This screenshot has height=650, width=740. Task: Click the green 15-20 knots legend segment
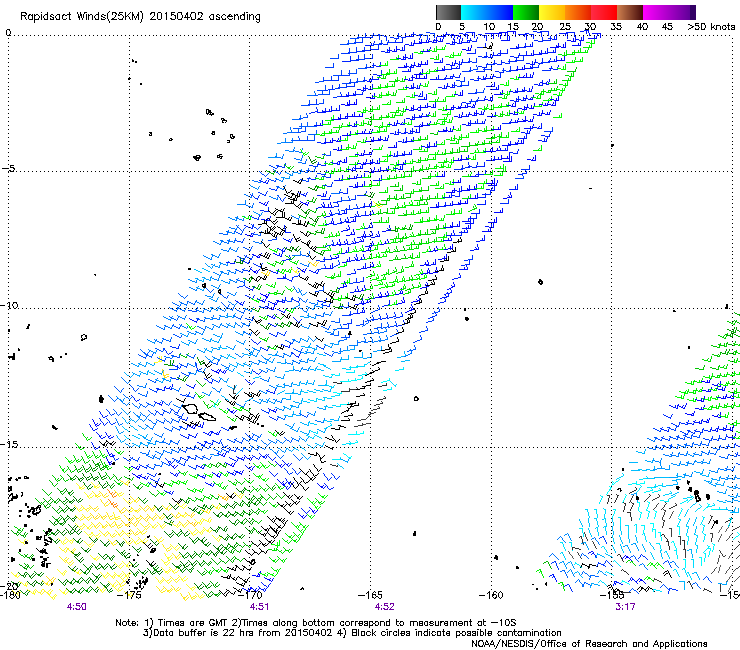pos(526,12)
